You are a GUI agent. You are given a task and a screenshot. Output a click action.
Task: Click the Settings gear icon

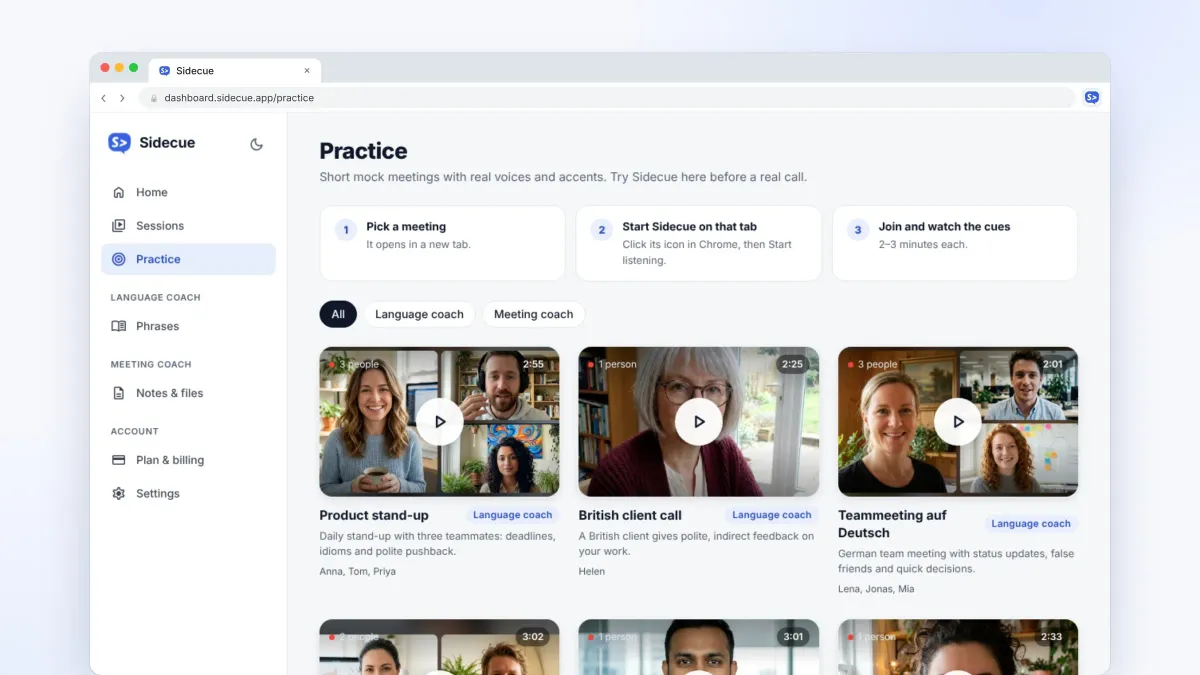tap(119, 493)
